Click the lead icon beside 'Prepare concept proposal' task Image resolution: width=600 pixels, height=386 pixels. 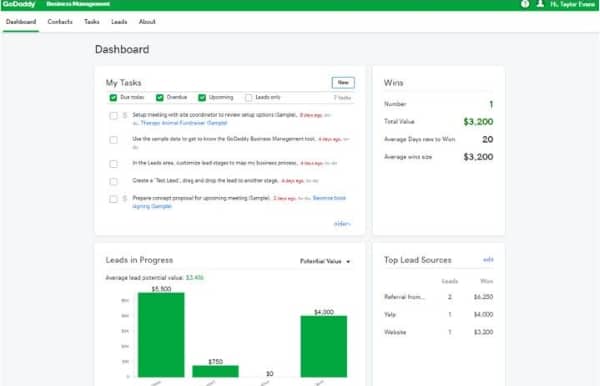[x=125, y=199]
